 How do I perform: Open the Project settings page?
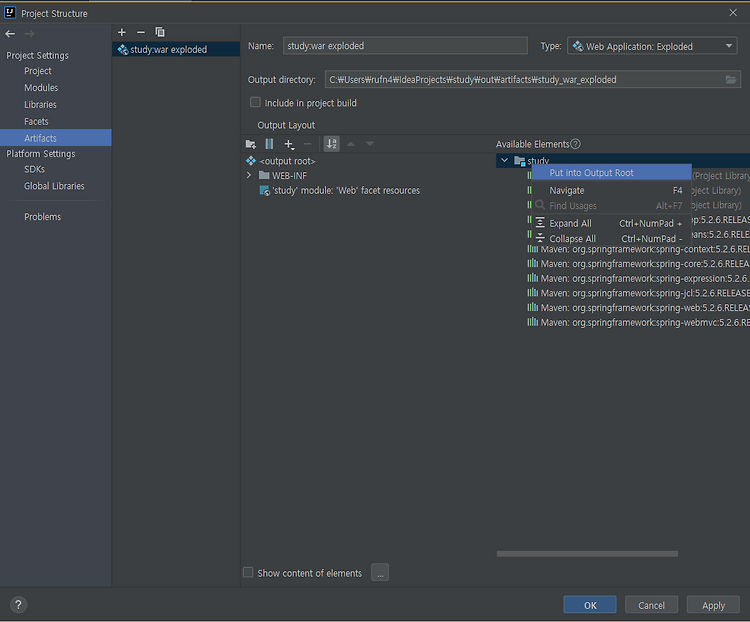38,71
